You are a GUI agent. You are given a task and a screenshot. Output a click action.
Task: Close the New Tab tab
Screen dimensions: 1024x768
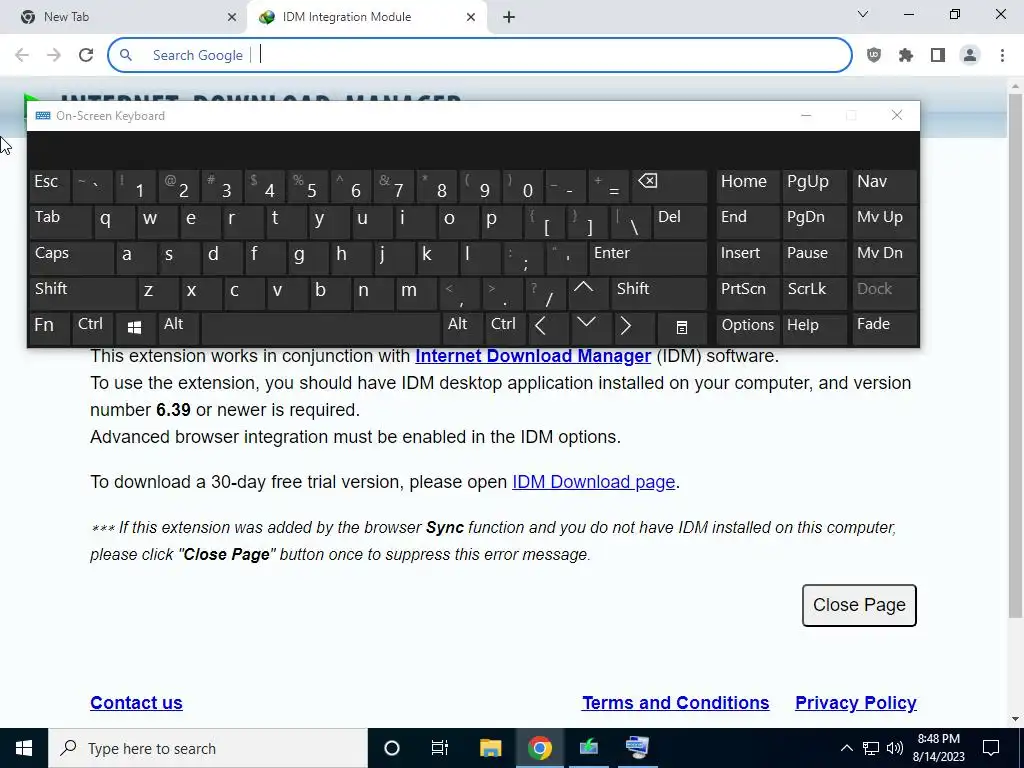232,17
